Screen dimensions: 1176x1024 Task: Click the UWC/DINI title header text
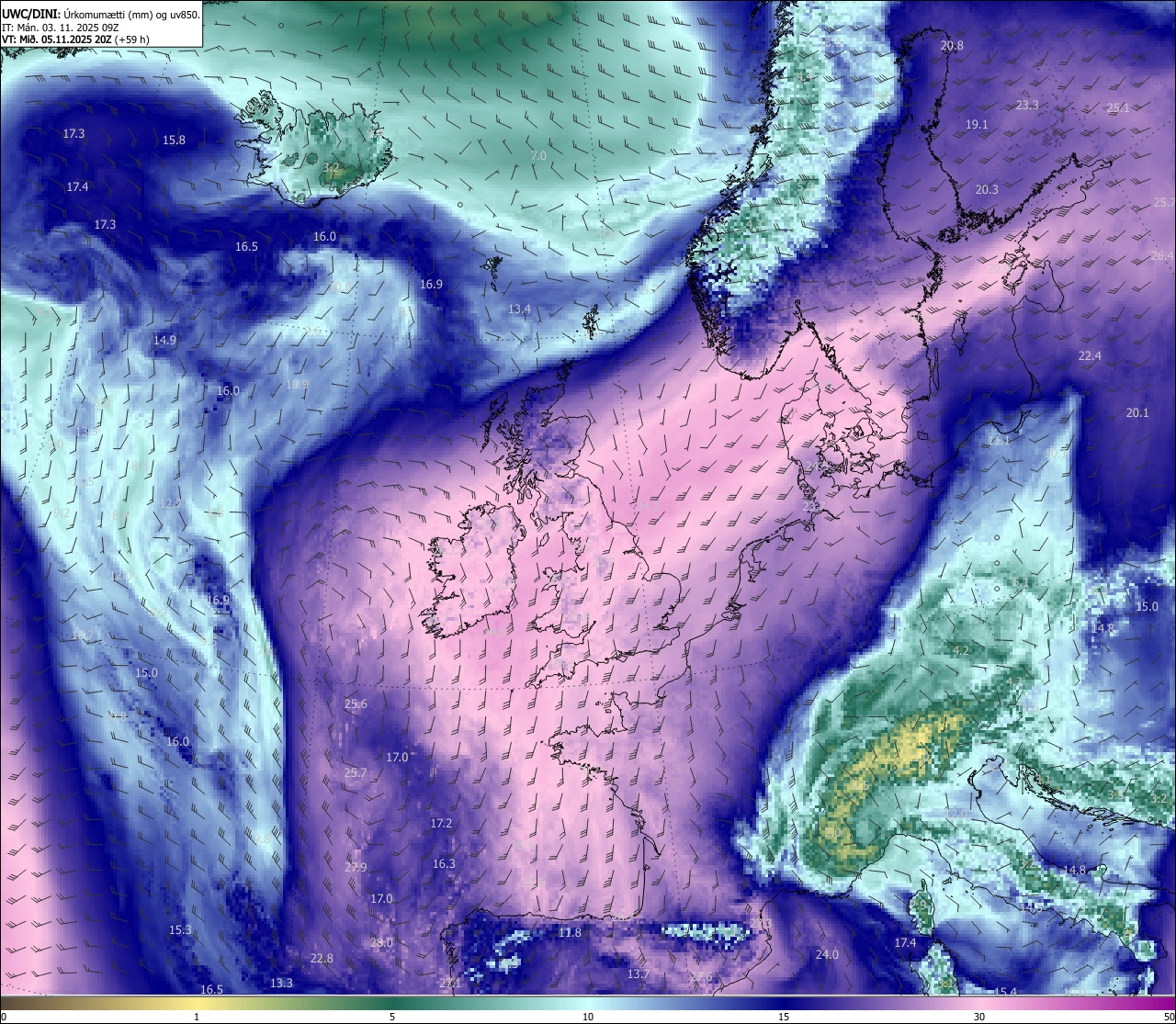click(x=101, y=15)
